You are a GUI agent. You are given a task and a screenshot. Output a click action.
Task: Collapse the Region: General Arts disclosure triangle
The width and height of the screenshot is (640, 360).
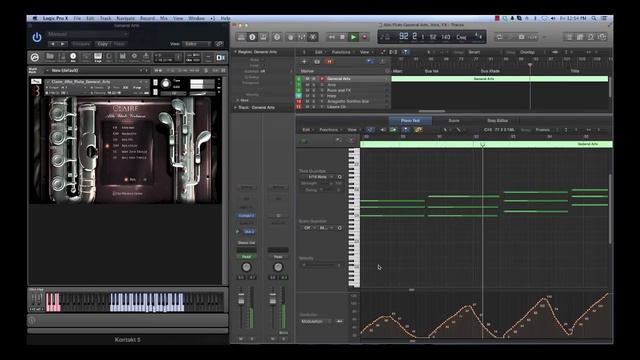tap(236, 52)
